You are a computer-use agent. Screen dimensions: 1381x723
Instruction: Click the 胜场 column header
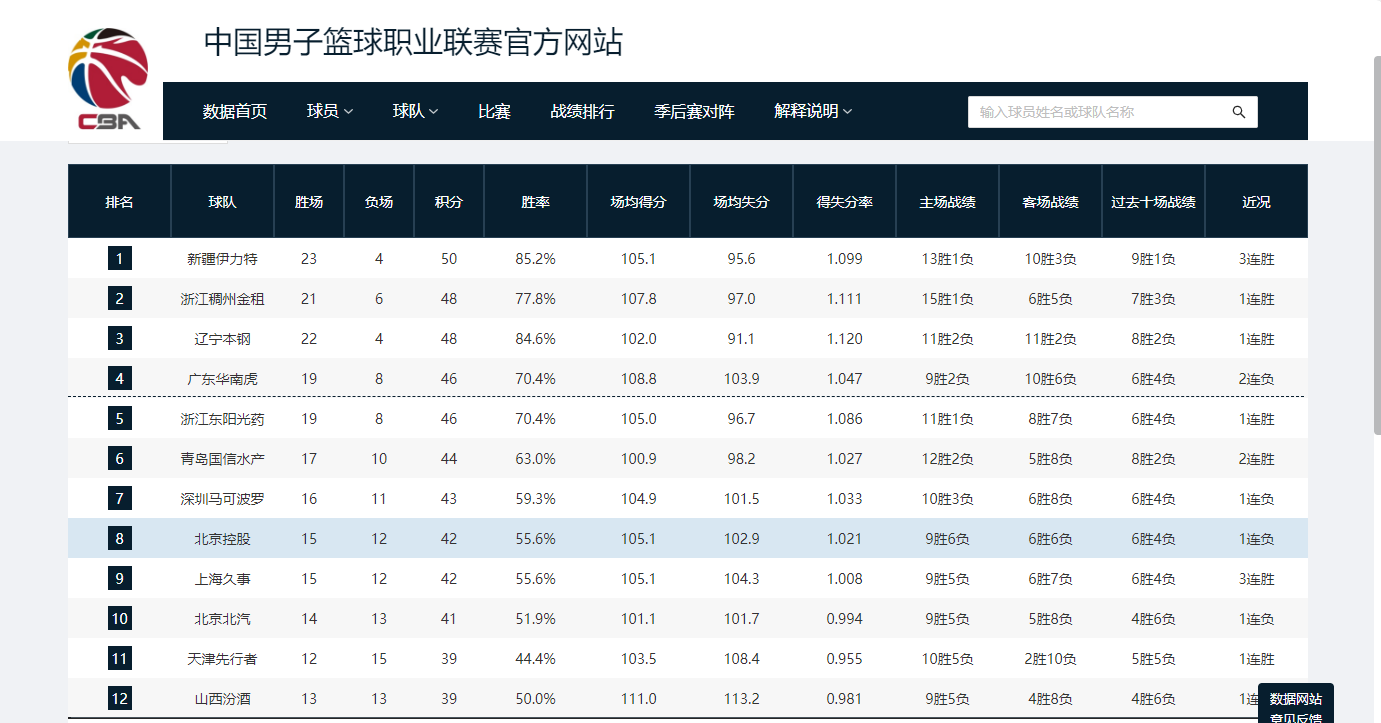(309, 201)
